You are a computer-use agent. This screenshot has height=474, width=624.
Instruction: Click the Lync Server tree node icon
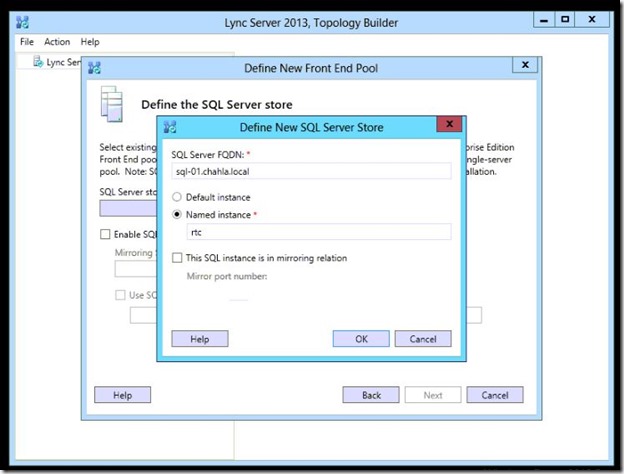[38, 62]
